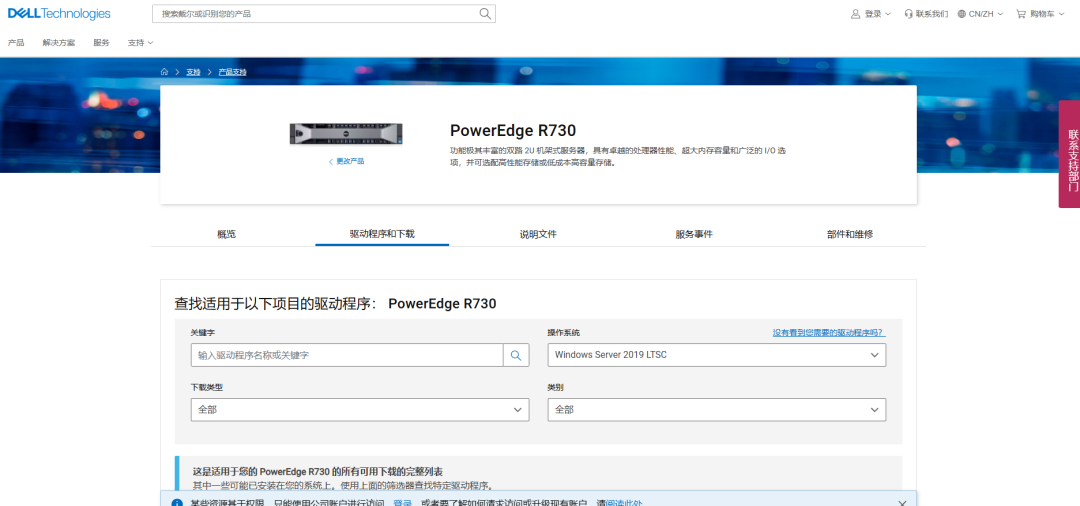The height and width of the screenshot is (506, 1080).
Task: Click the 阅读此处 link in bottom banner
Action: click(624, 503)
